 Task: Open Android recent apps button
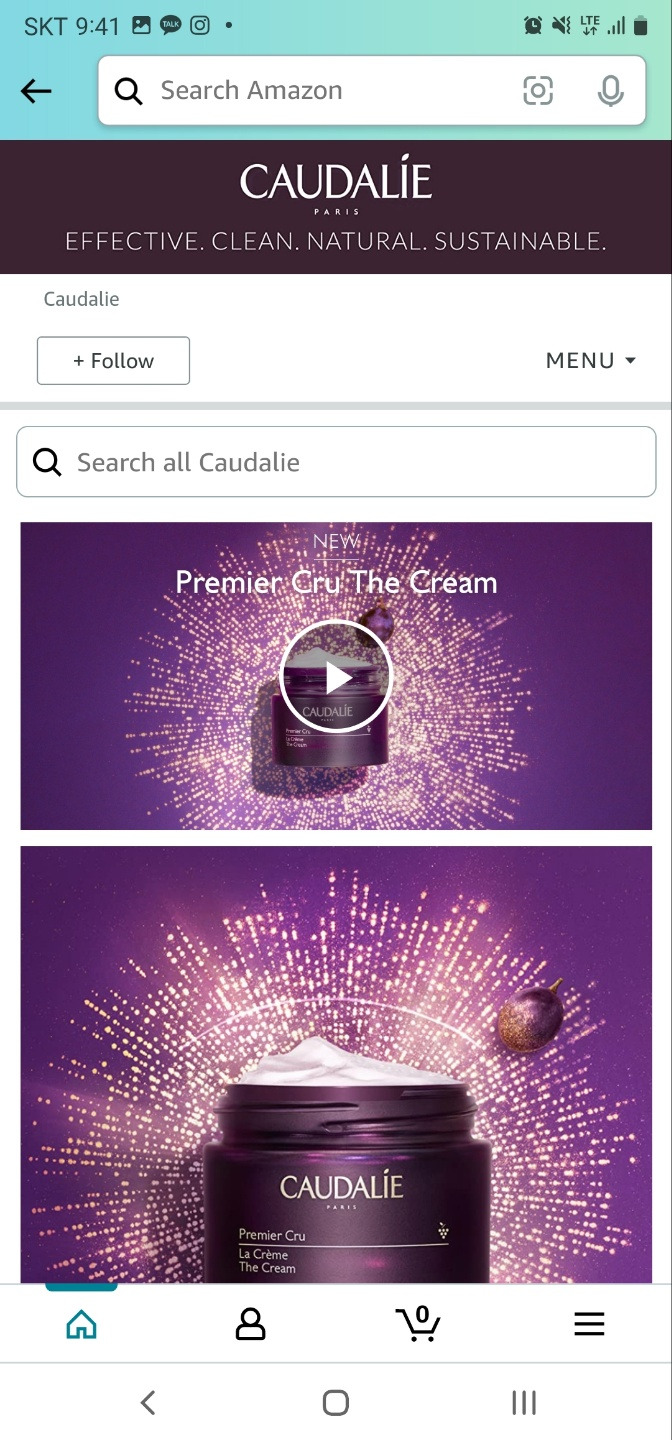point(524,1403)
